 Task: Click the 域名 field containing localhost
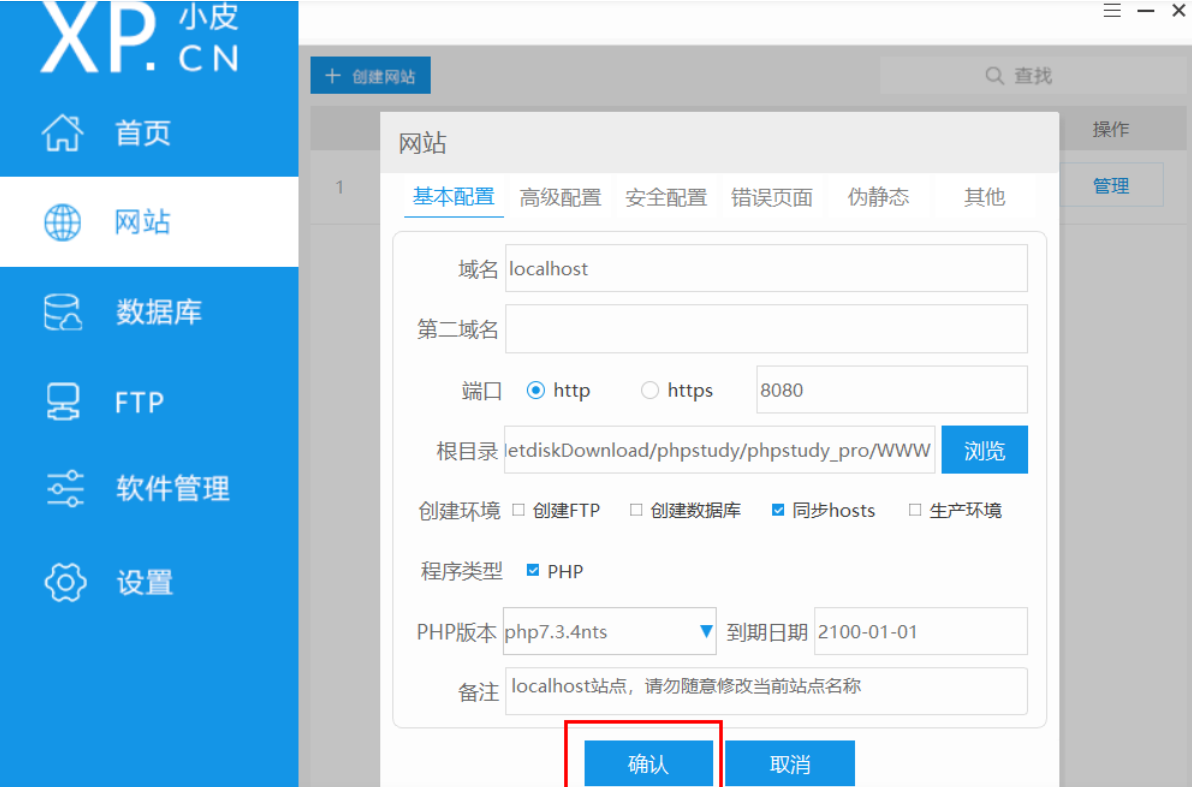766,268
